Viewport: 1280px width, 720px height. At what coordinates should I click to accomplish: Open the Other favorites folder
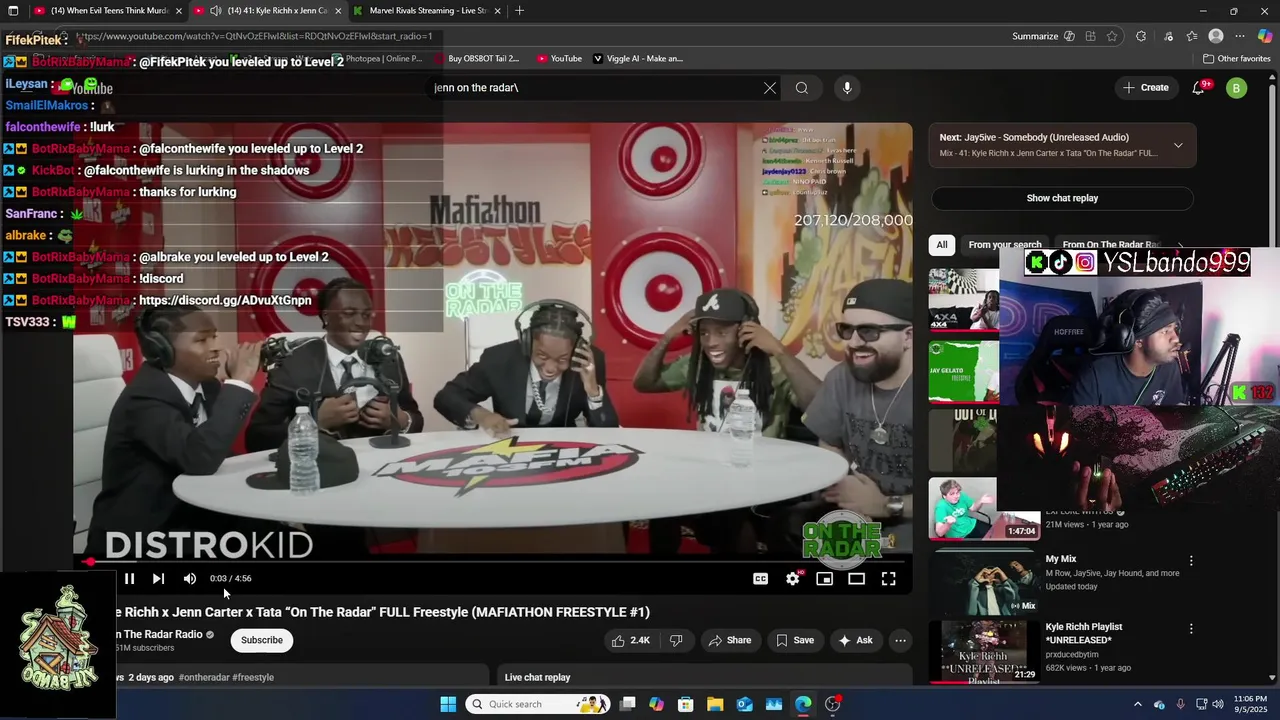pos(1236,59)
